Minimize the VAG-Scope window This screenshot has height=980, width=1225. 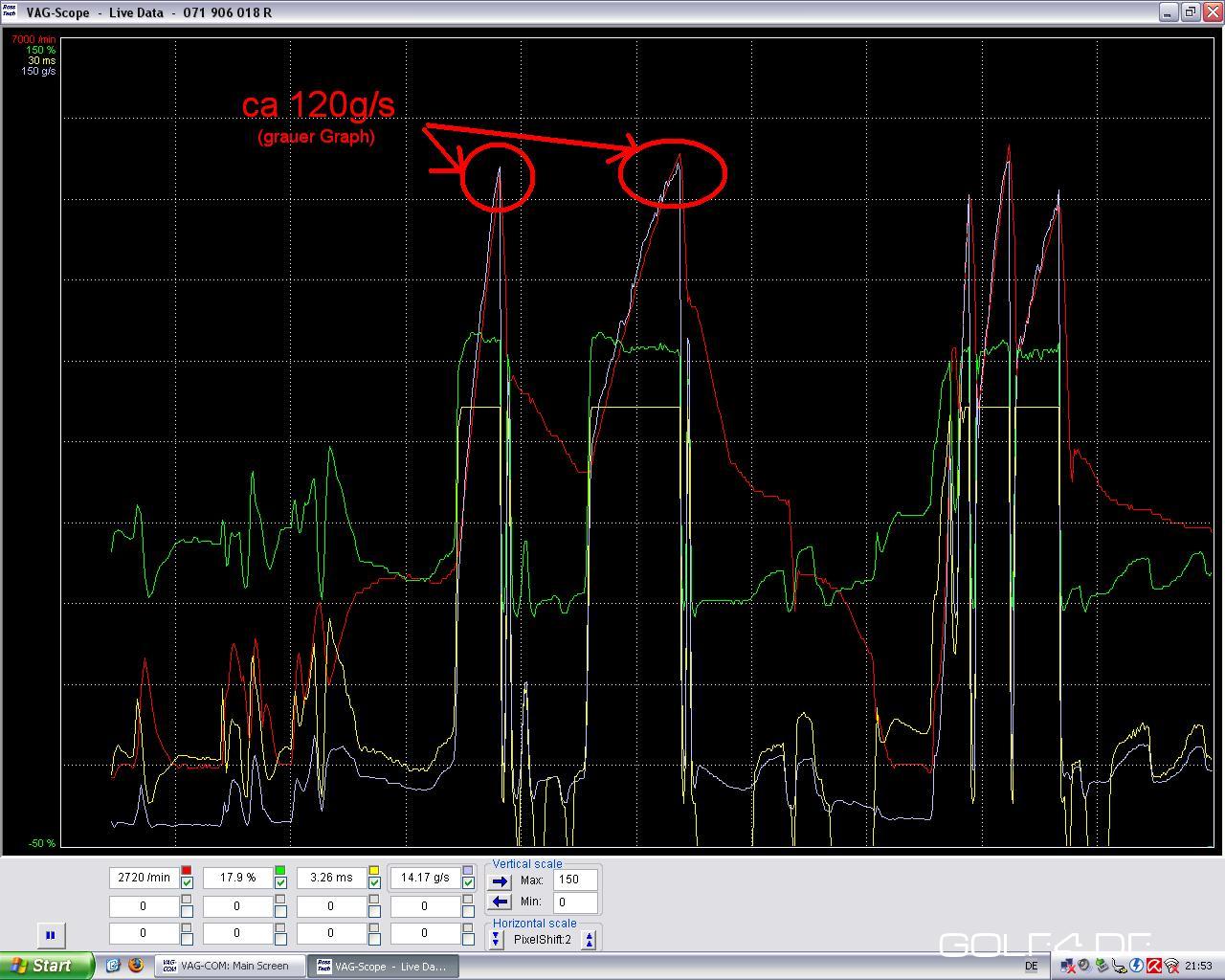coord(1169,11)
